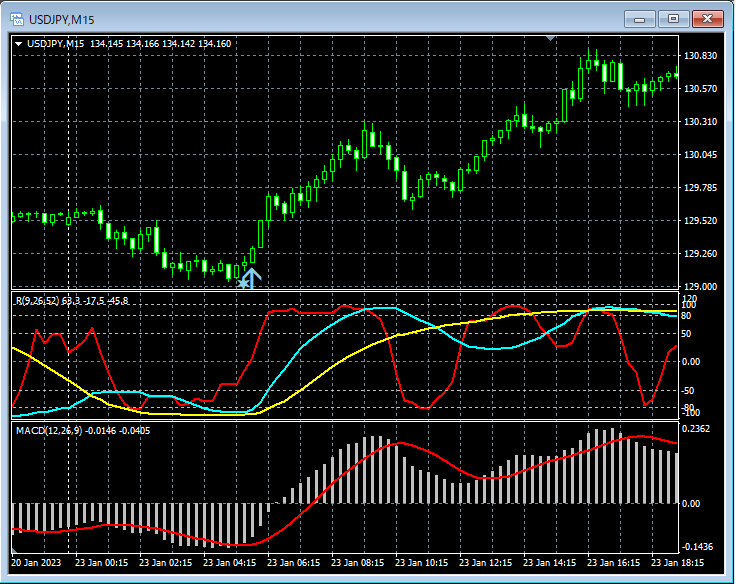Click the 23 Jan 06:15 time label
Screen dimensions: 736x584
[x=294, y=562]
